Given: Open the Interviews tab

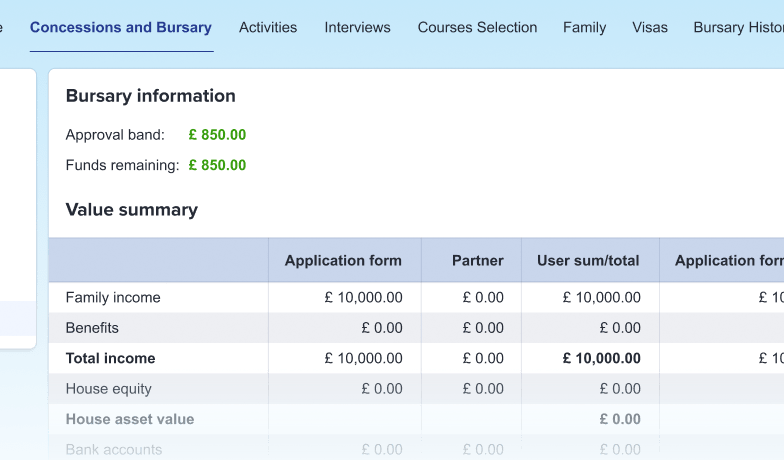Looking at the screenshot, I should [x=358, y=28].
